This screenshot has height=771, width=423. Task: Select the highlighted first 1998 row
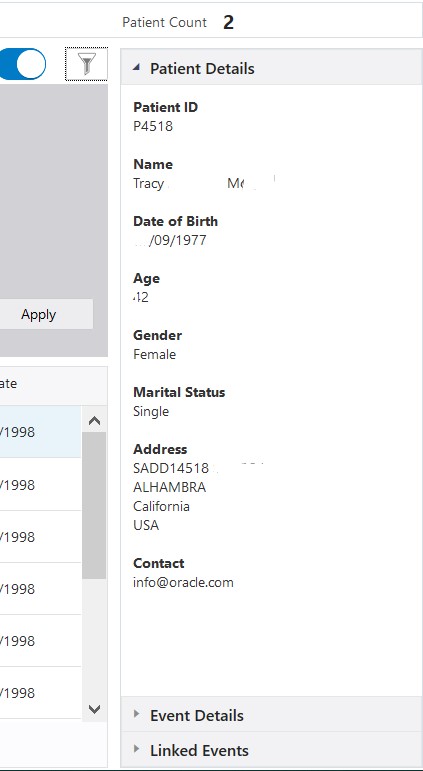tap(40, 432)
